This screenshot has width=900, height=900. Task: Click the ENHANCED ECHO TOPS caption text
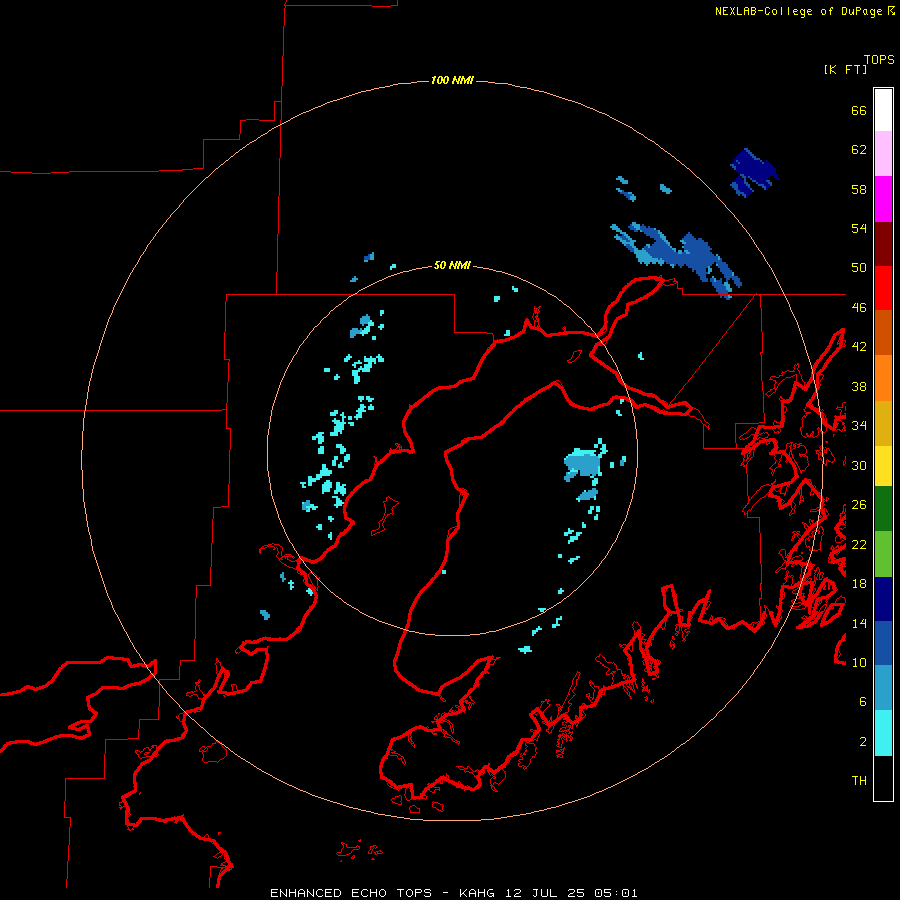[x=351, y=893]
